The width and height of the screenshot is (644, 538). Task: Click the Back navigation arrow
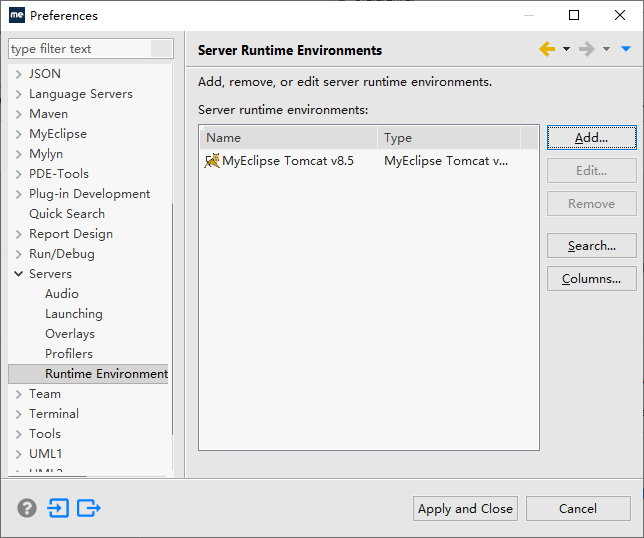[x=547, y=49]
